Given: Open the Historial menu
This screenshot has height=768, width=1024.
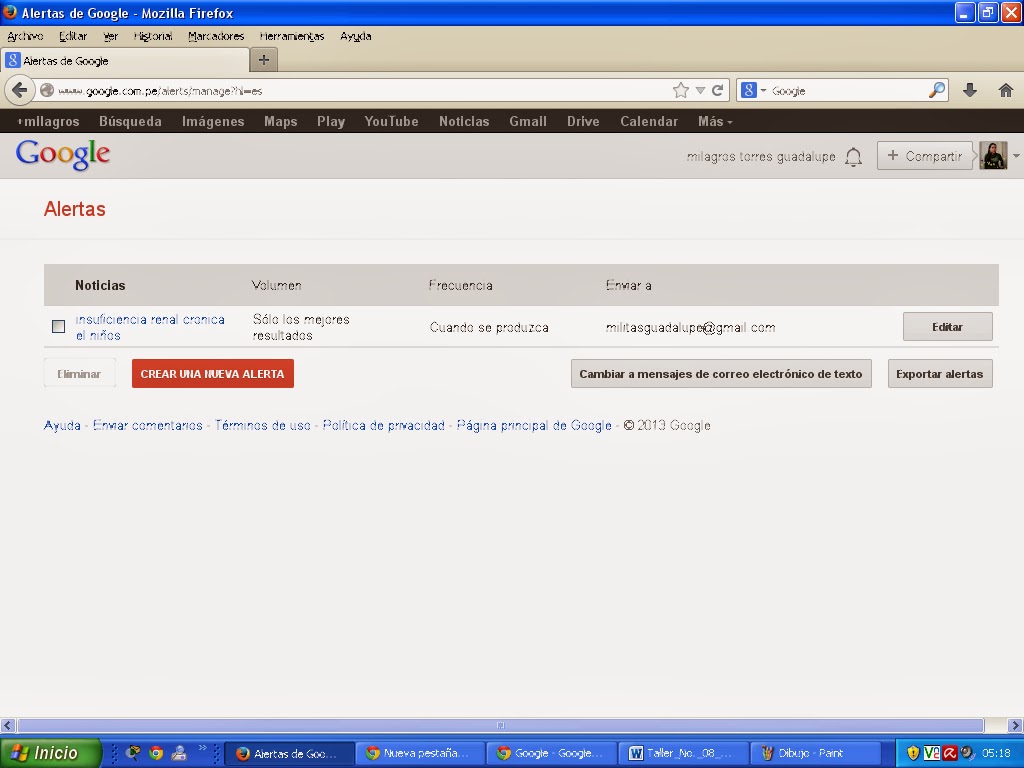Looking at the screenshot, I should click(x=153, y=36).
